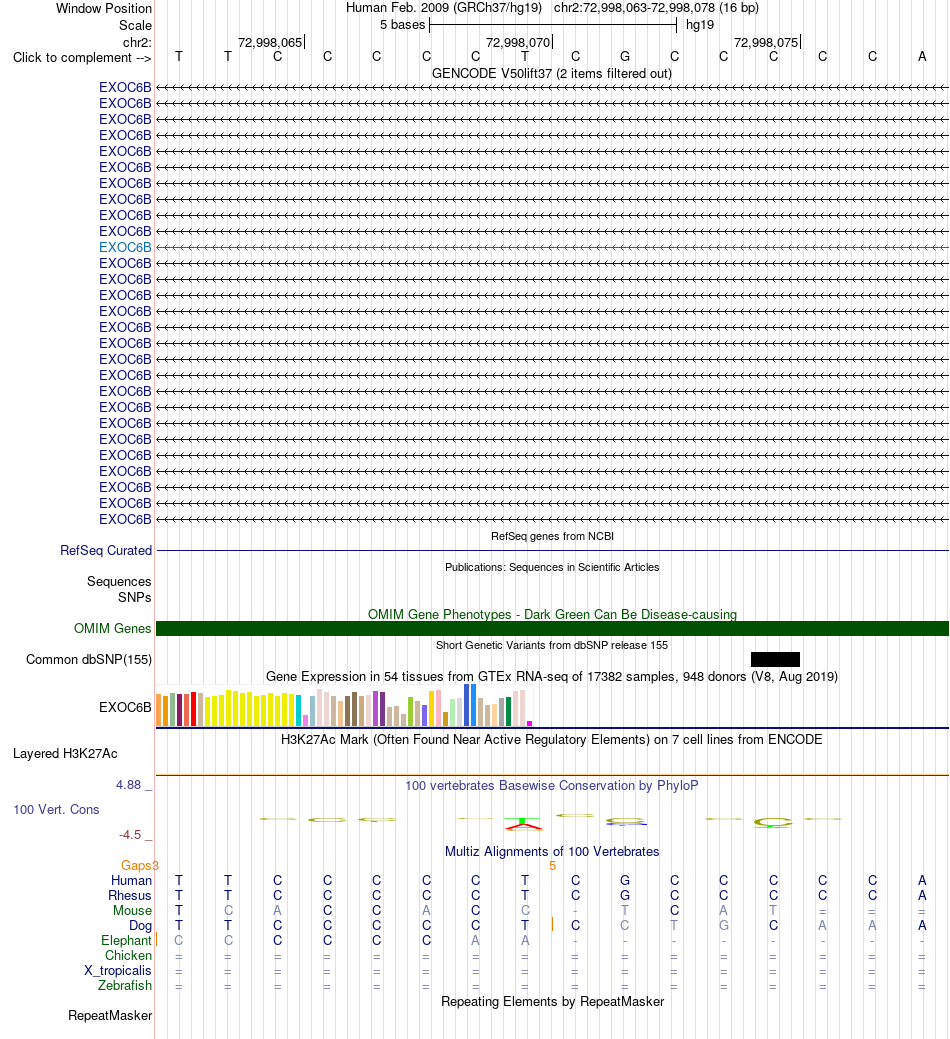Click the 'Click to complement -->' label
Image resolution: width=950 pixels, height=1039 pixels.
(82, 58)
